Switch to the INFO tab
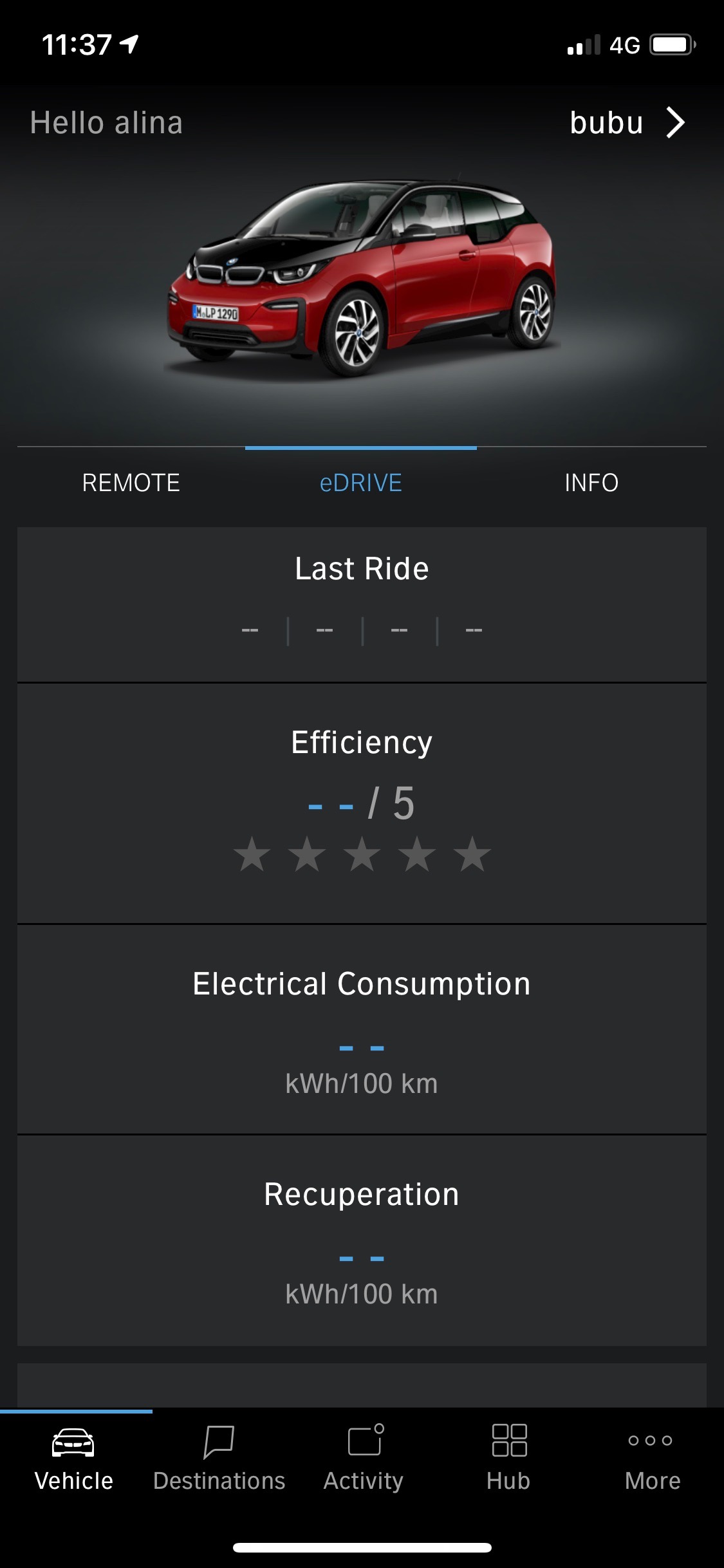This screenshot has height=1568, width=724. (x=591, y=483)
